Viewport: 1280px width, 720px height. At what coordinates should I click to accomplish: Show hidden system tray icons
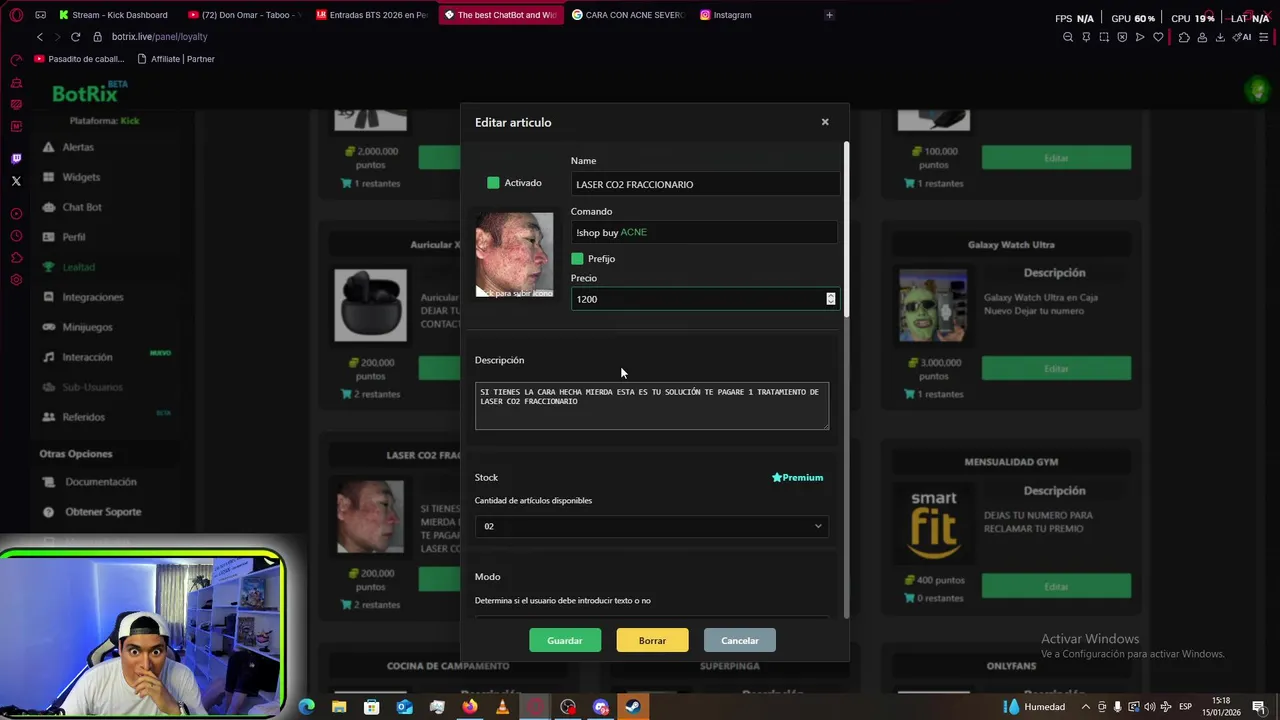(1084, 707)
